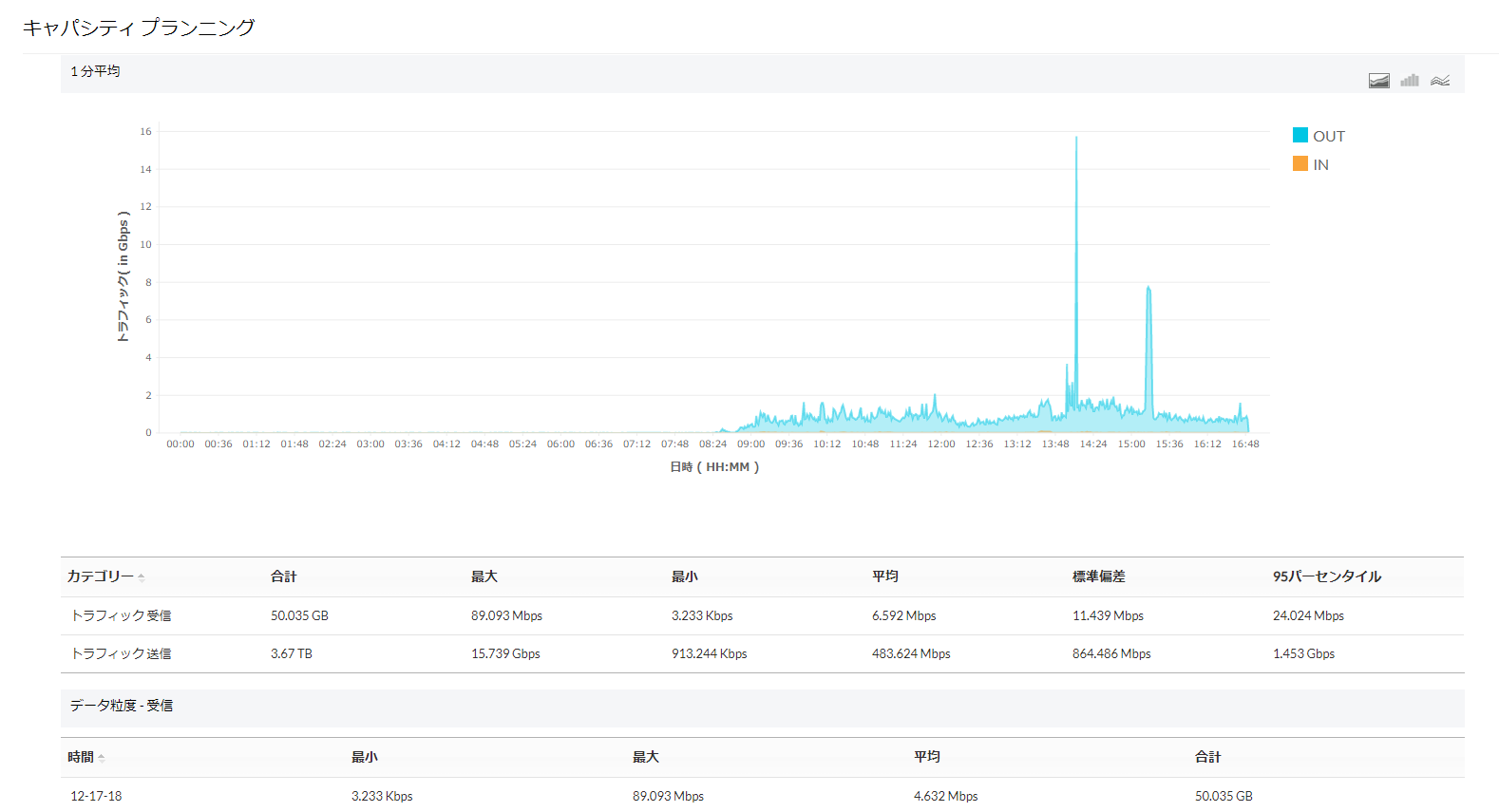1499x812 pixels.
Task: Click the 標準偏差 column header
Action: point(1098,576)
